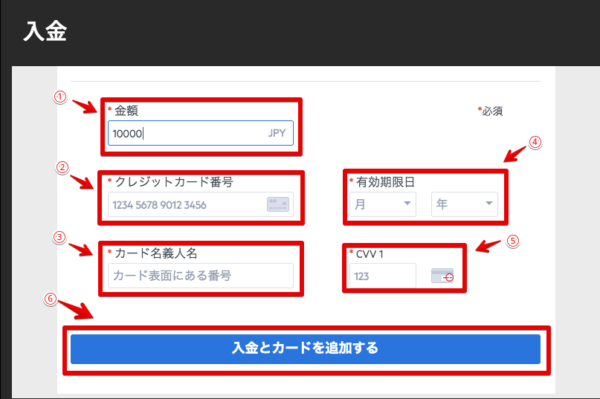
Task: Click the 金額 amount input field
Action: pyautogui.click(x=201, y=133)
